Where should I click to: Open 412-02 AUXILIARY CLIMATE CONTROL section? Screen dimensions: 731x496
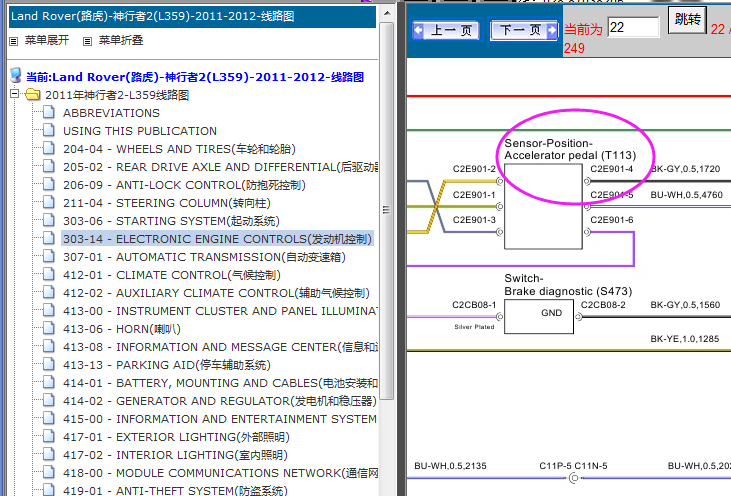[x=216, y=293]
